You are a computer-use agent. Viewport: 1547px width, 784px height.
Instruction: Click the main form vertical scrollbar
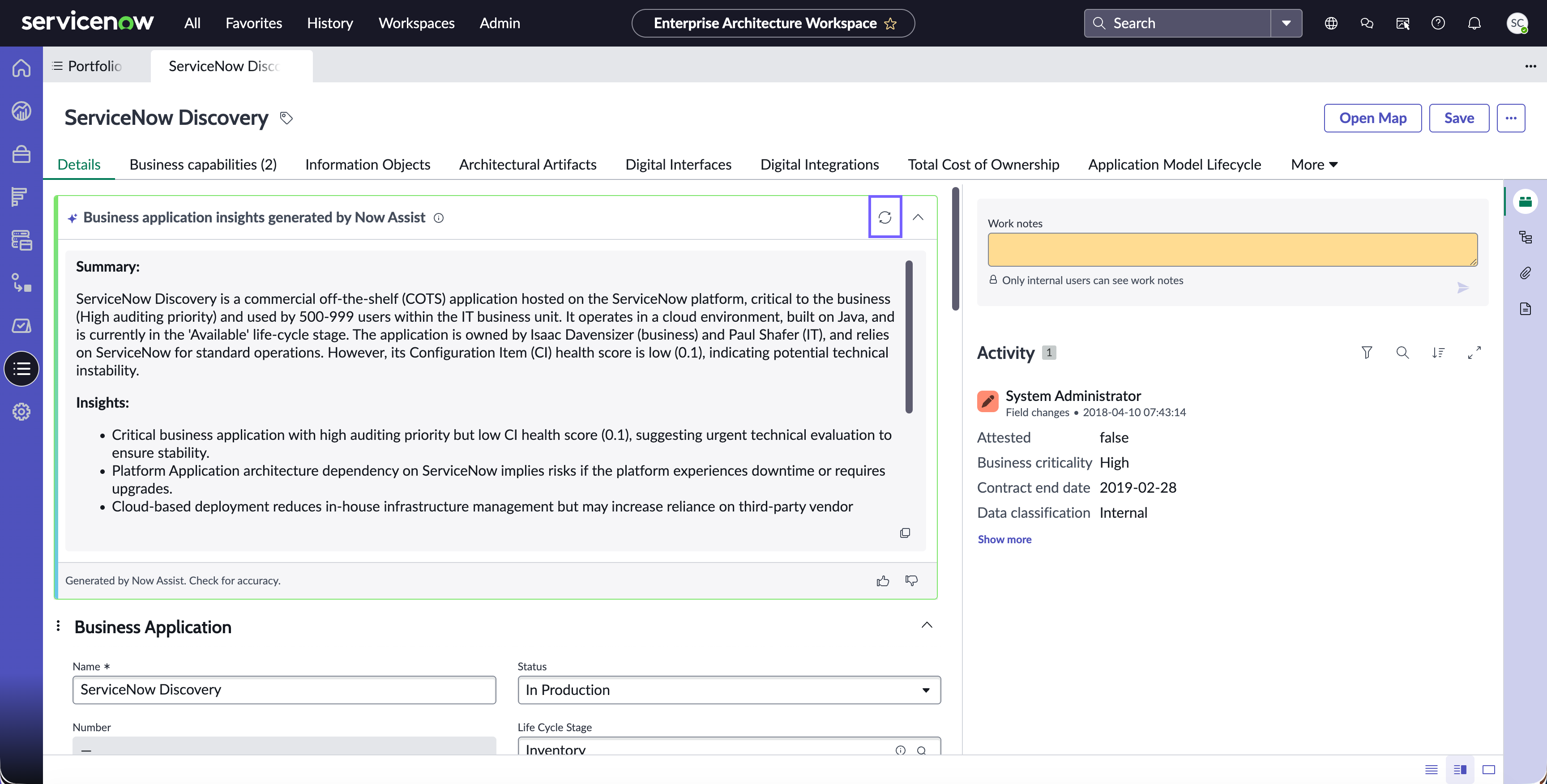pyautogui.click(x=956, y=249)
